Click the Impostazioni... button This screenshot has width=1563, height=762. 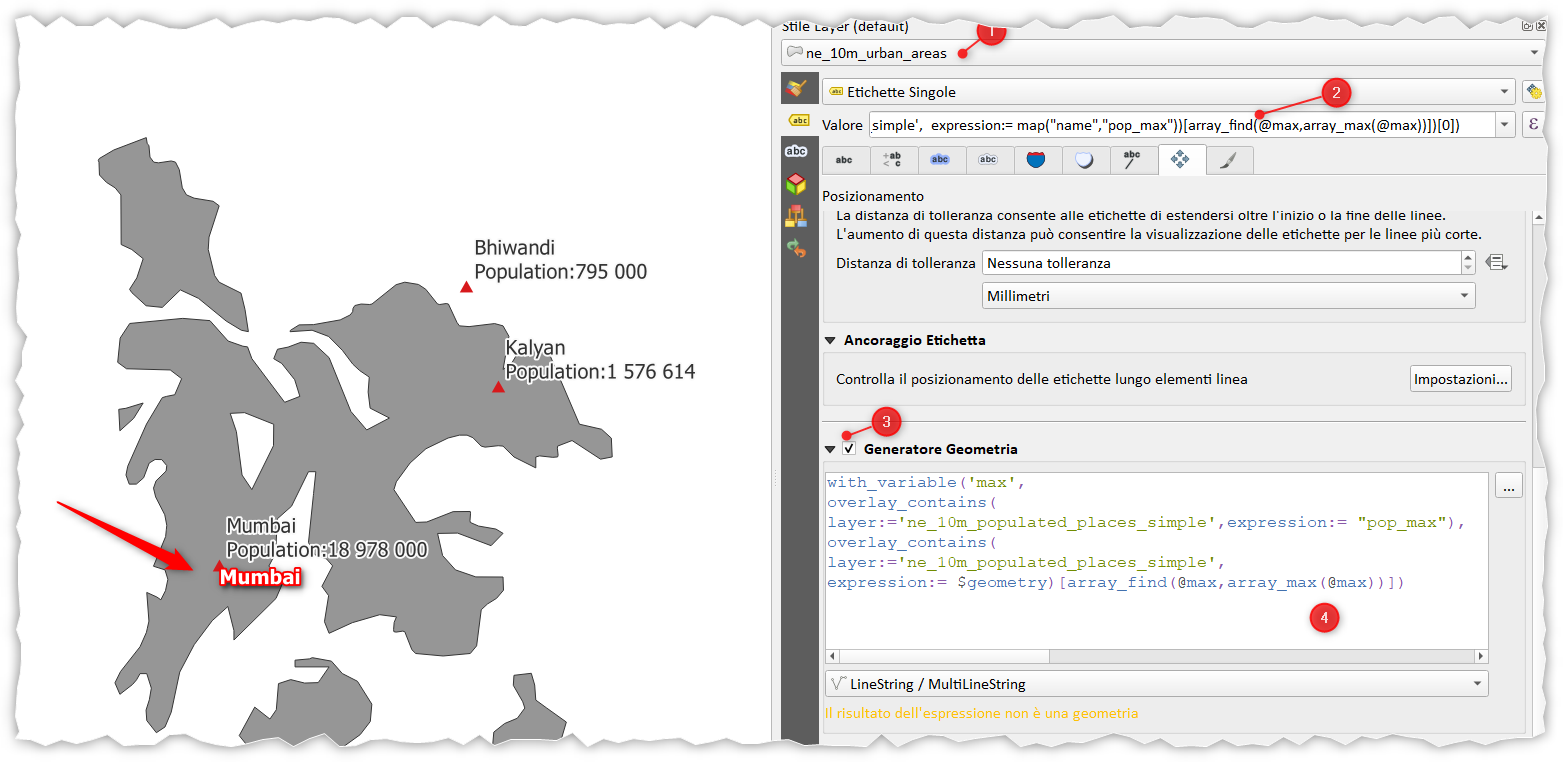(x=1460, y=380)
